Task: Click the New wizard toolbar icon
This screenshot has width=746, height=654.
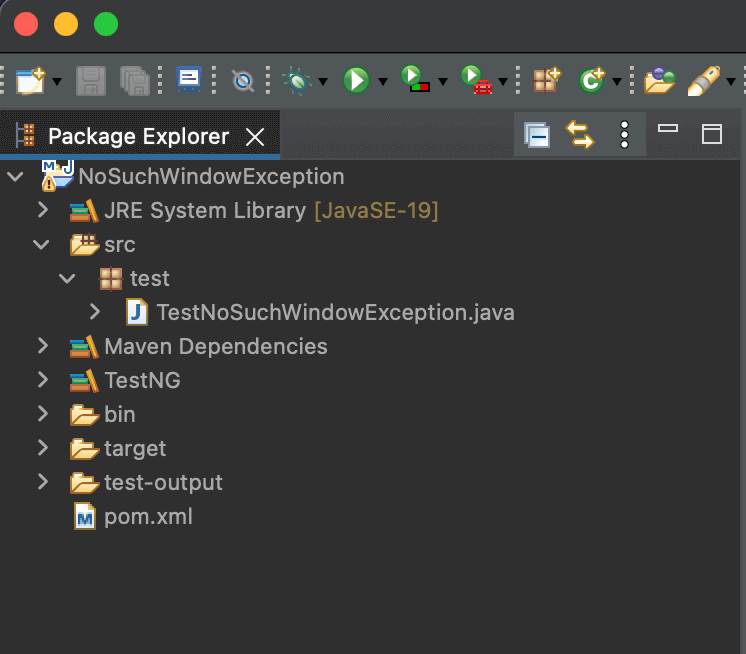Action: click(x=30, y=80)
